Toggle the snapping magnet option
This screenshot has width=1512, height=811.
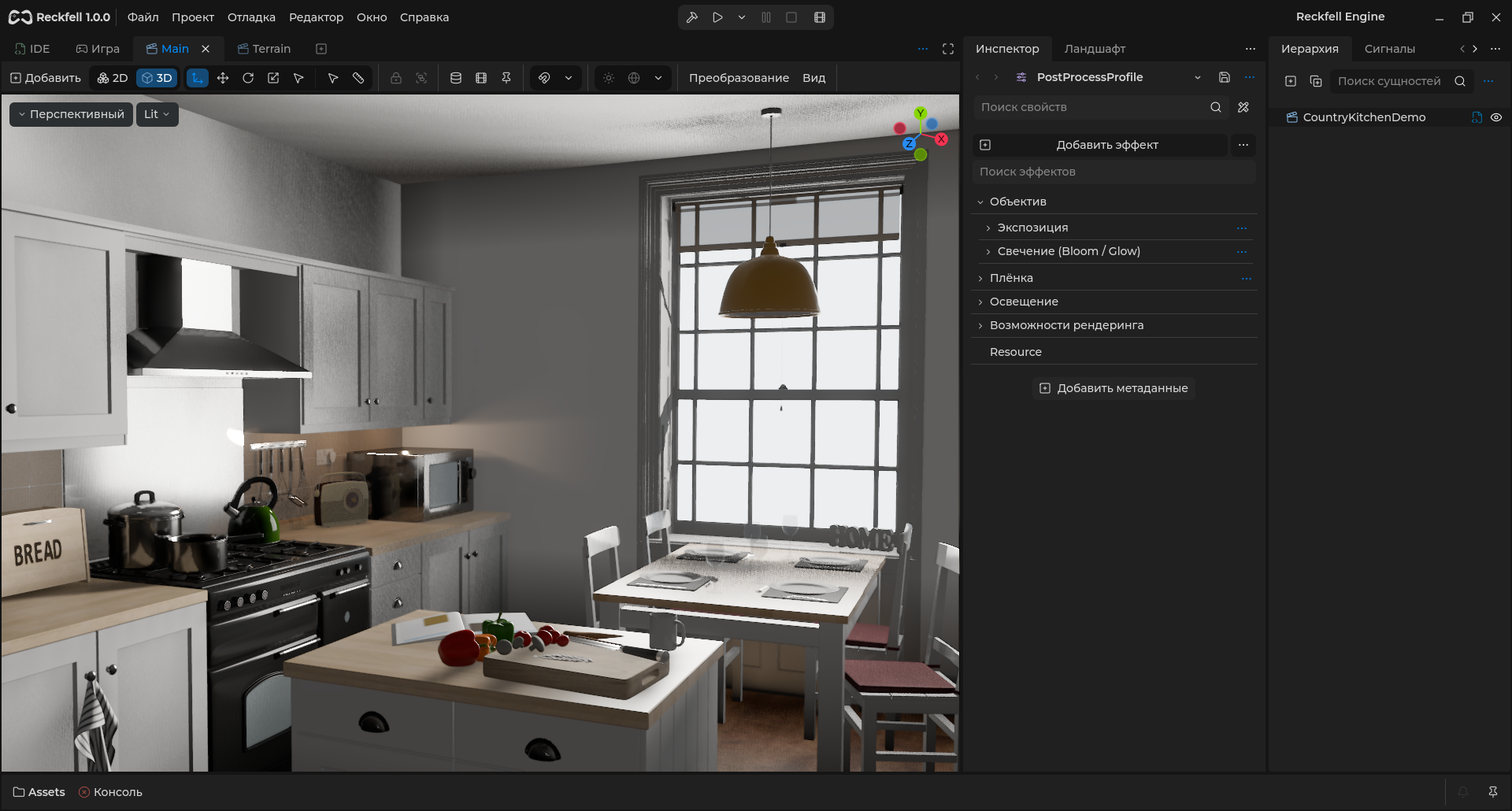[x=544, y=78]
